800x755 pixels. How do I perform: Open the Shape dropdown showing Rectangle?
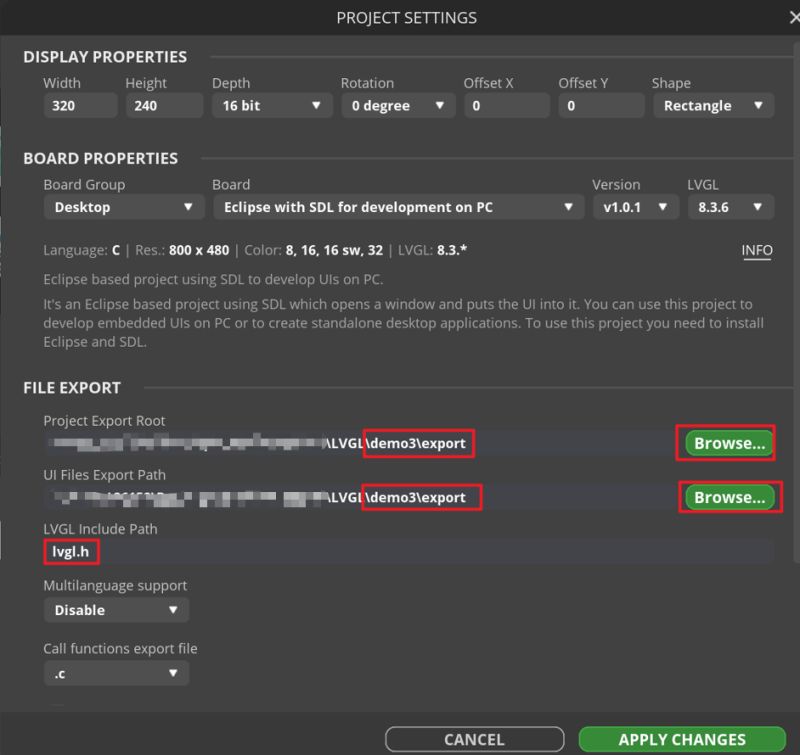712,105
